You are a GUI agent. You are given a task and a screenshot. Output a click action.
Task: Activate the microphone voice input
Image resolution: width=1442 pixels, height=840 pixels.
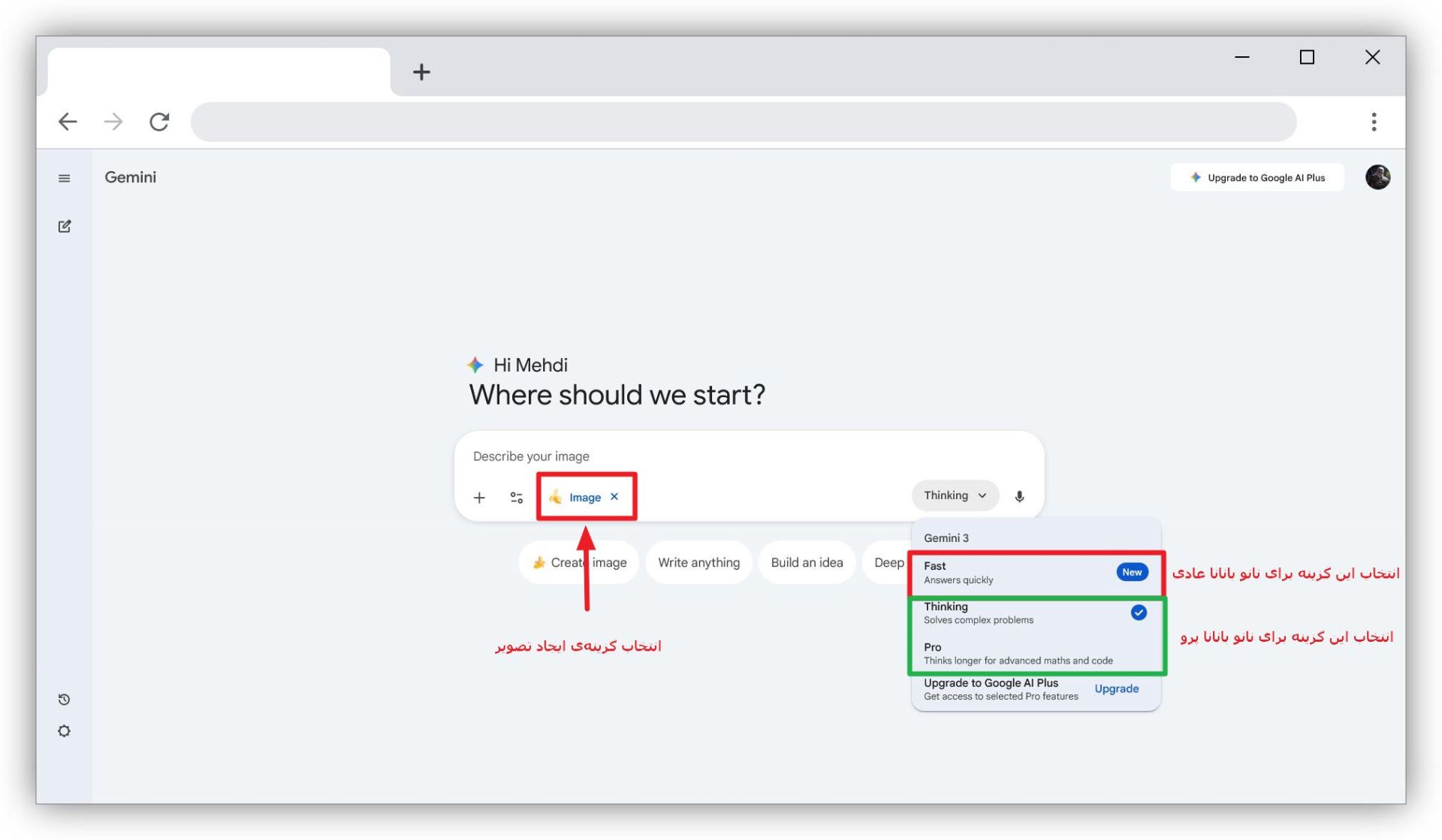coord(1019,496)
